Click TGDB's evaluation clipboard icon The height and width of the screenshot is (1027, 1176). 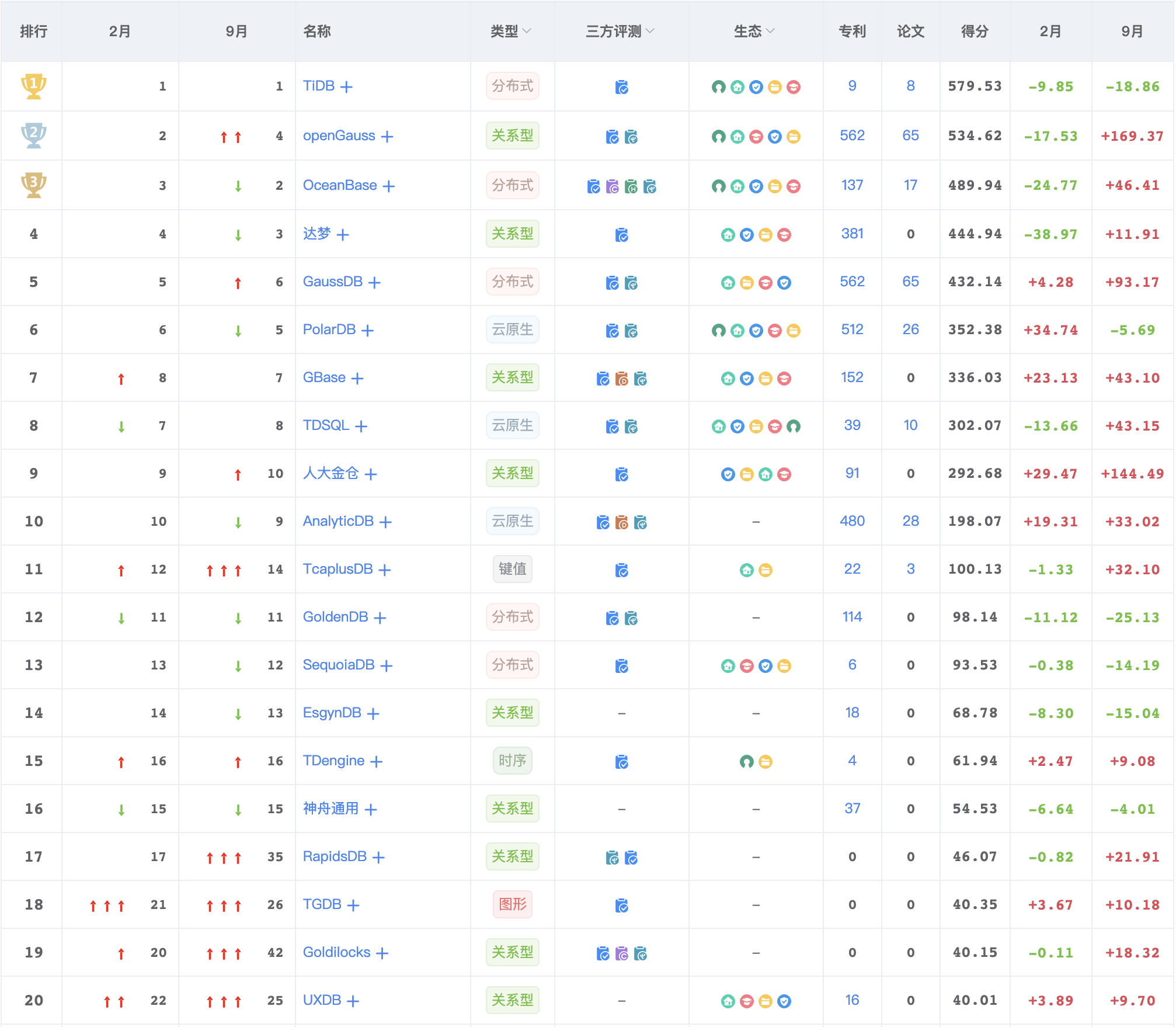[622, 905]
